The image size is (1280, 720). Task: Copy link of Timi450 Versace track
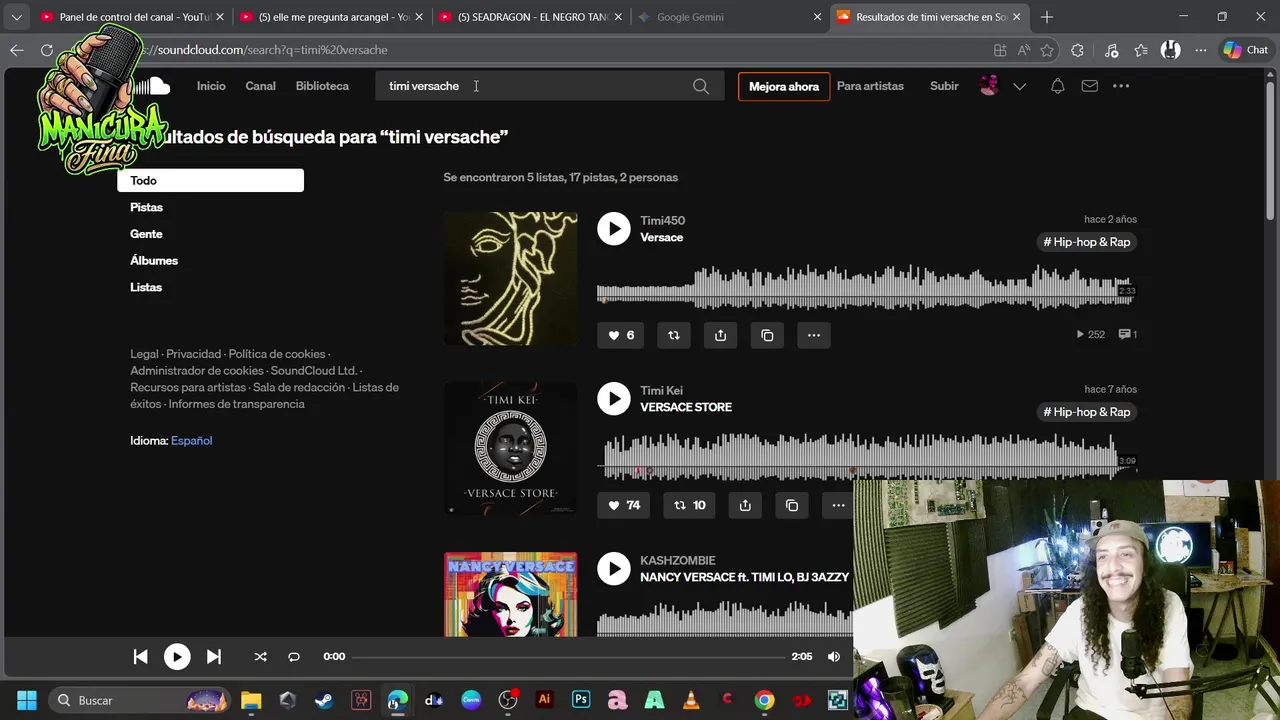click(x=767, y=335)
